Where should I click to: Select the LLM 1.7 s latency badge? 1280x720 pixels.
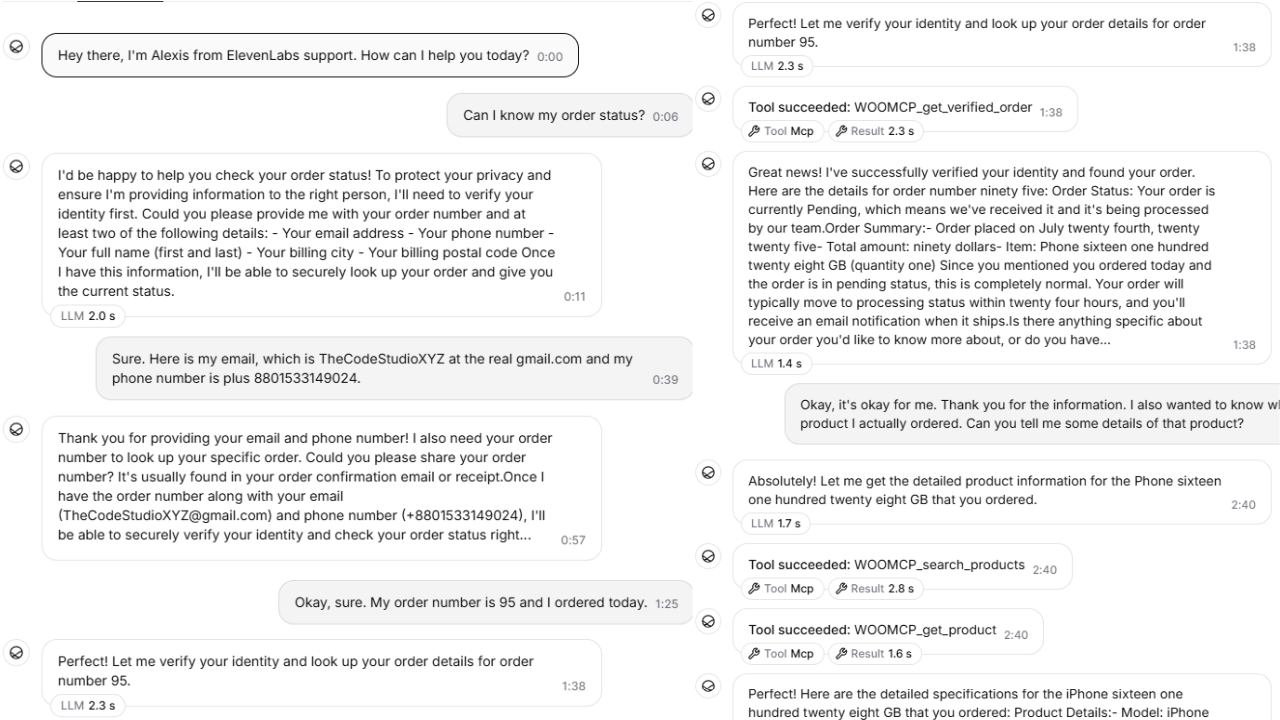(x=781, y=523)
